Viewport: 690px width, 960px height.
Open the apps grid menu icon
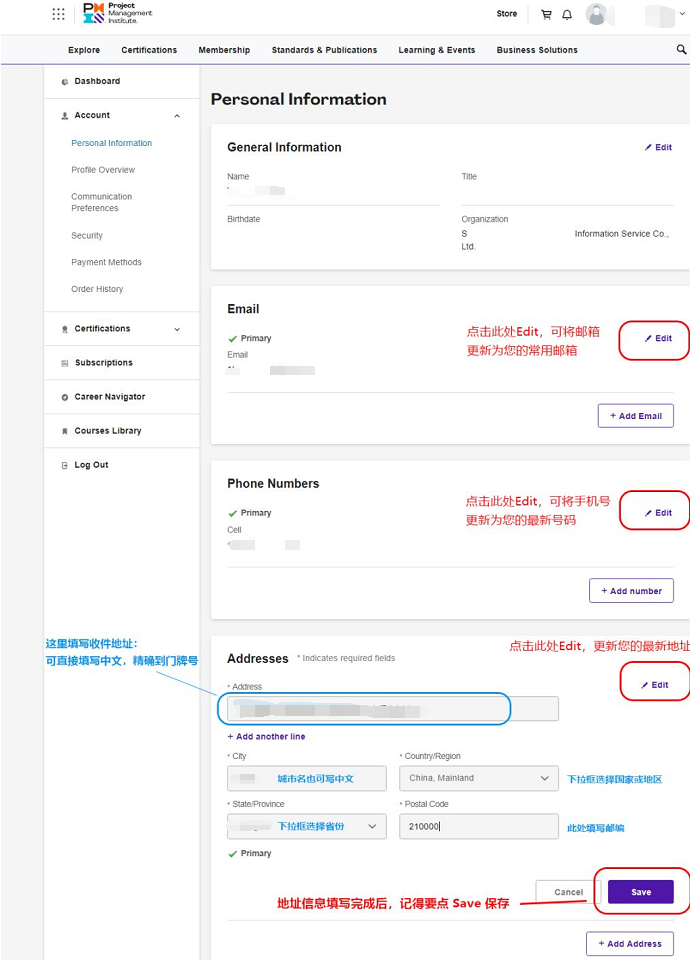[58, 14]
